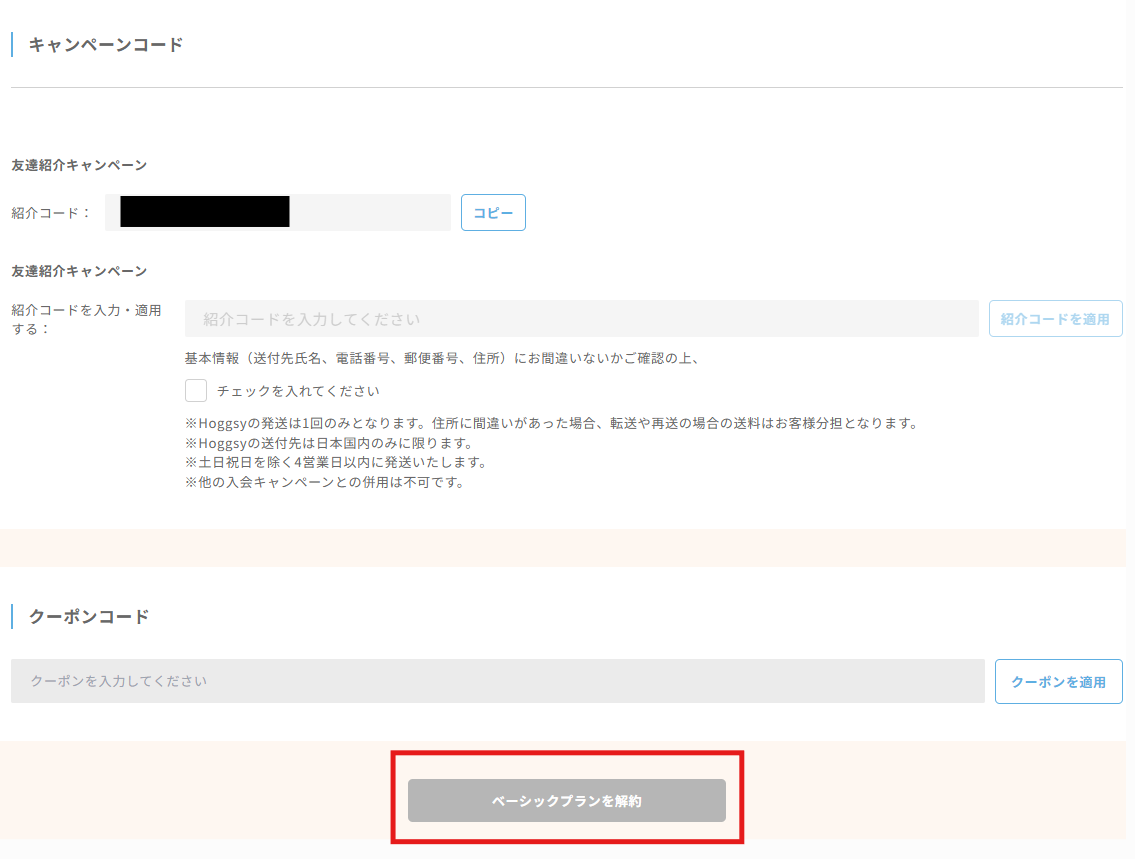Apply coupon with クーポンを適用 button

pyautogui.click(x=1058, y=682)
